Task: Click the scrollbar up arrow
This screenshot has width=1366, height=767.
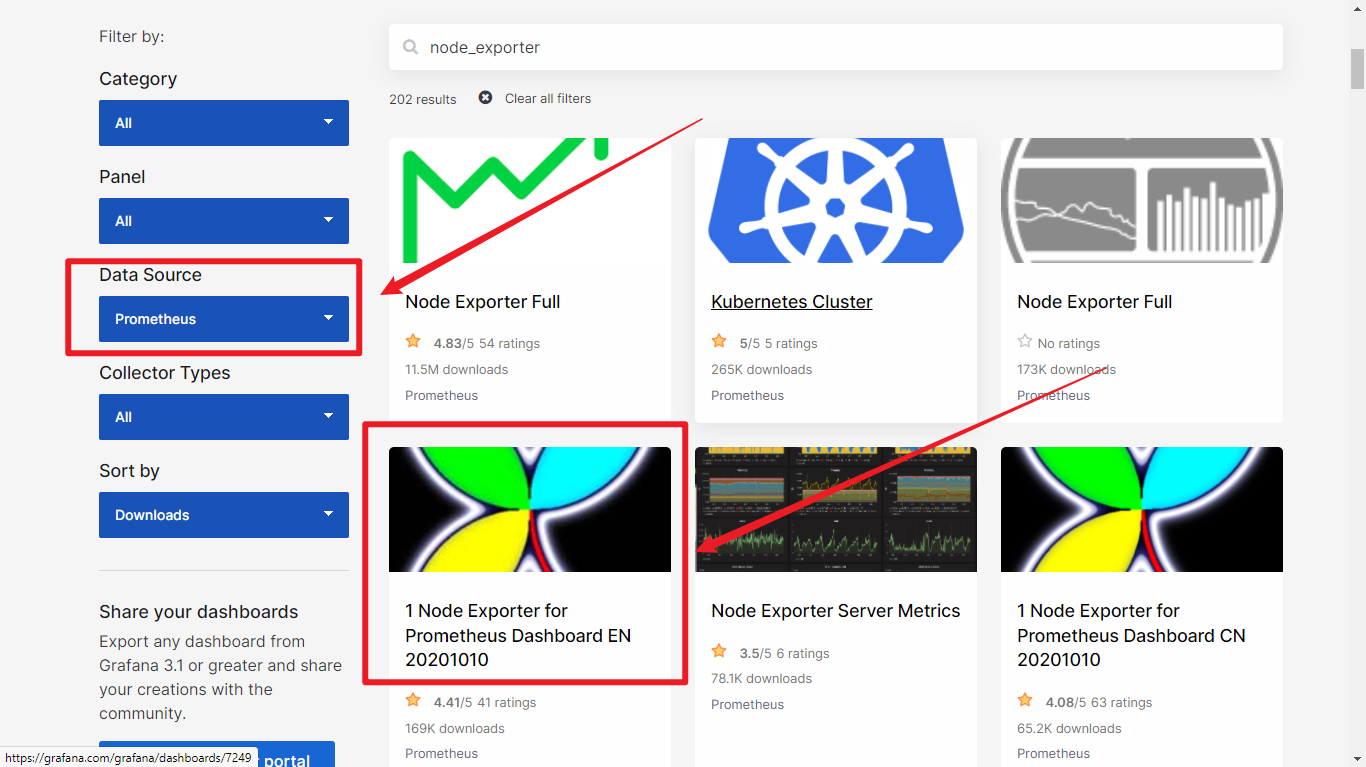Action: pos(1357,8)
